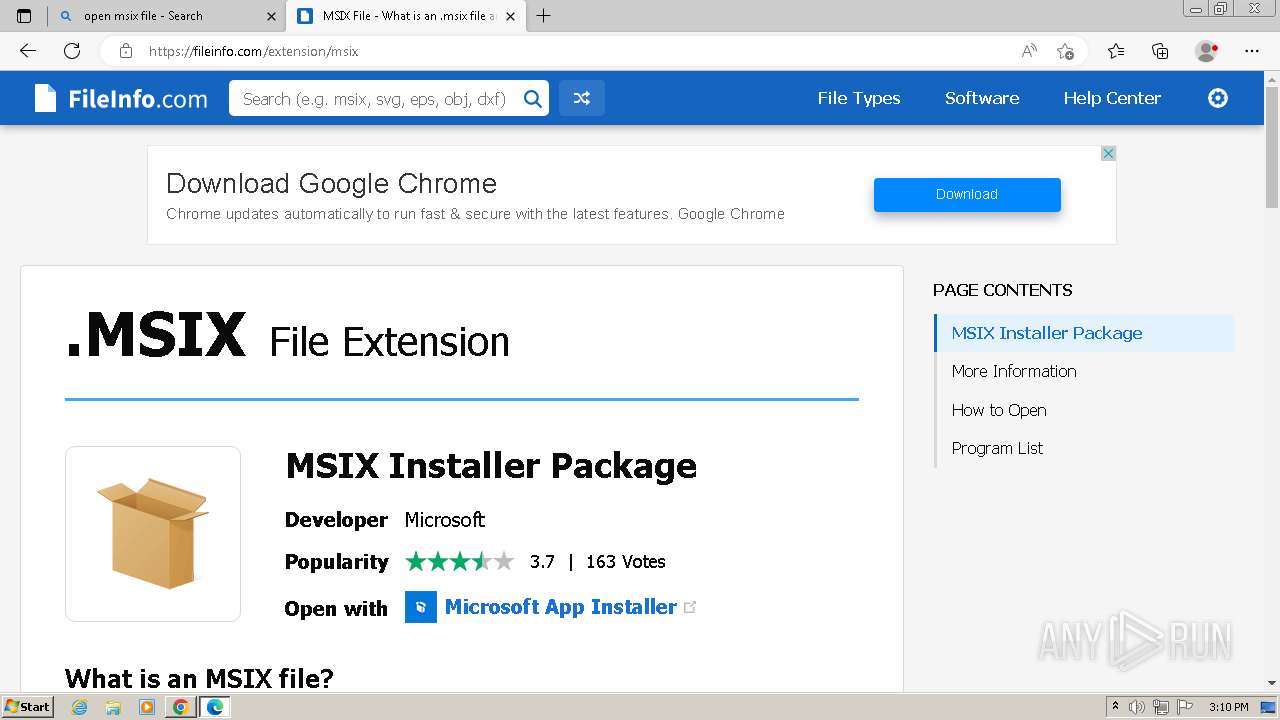Image resolution: width=1280 pixels, height=720 pixels.
Task: Open a new browser tab
Action: point(544,16)
